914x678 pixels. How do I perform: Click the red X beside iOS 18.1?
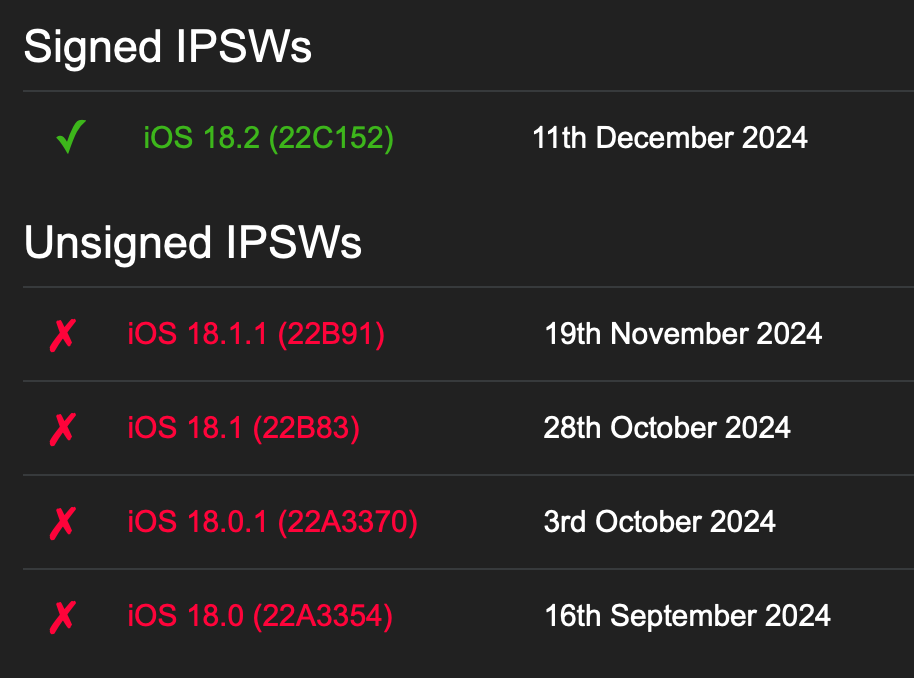click(x=62, y=428)
